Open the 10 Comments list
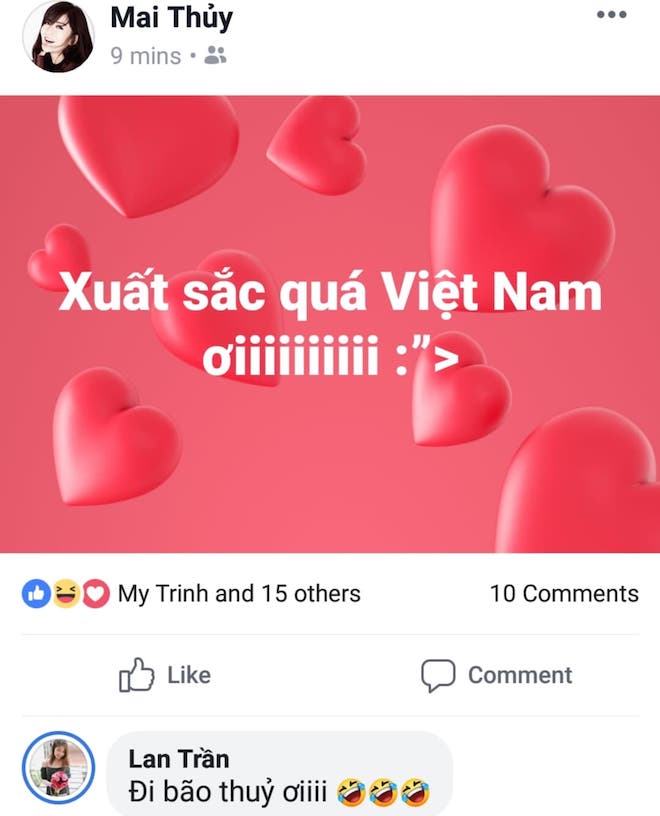This screenshot has width=660, height=816. click(564, 594)
